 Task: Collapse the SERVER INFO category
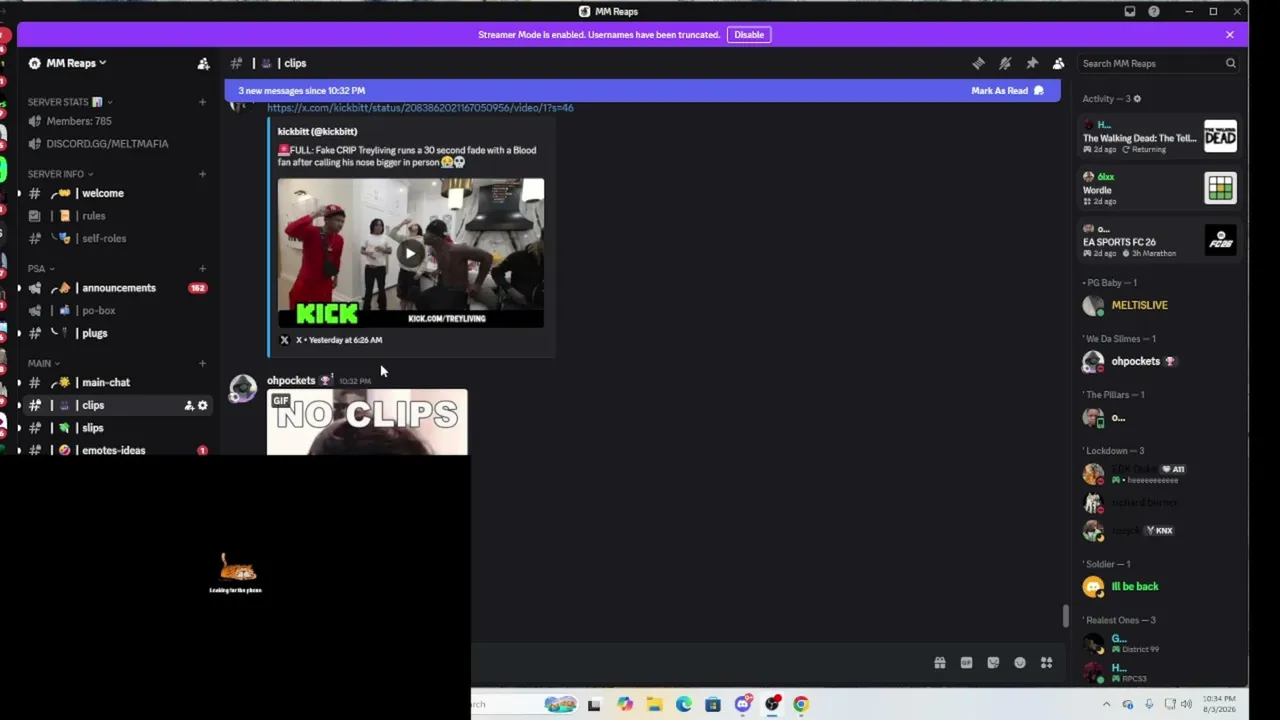tap(60, 174)
